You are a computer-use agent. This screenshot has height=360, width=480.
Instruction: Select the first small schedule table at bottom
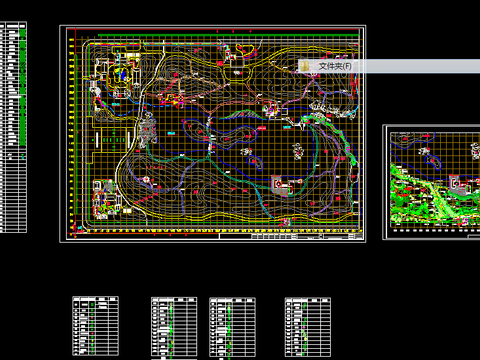[x=95, y=326]
